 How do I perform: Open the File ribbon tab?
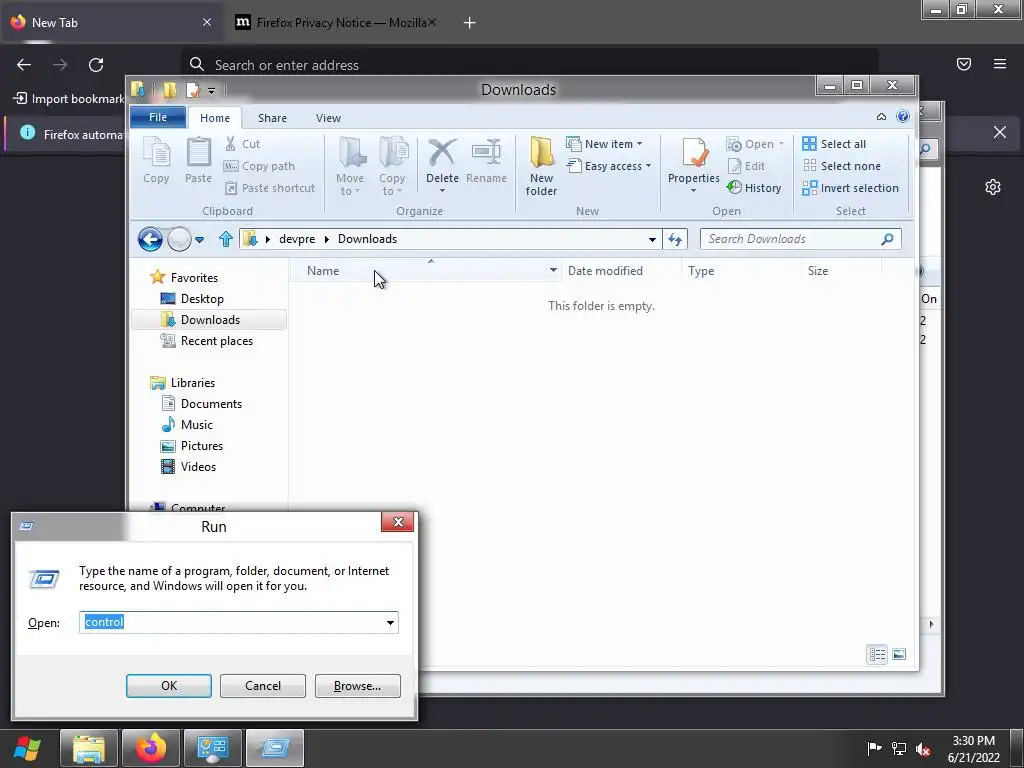tap(158, 117)
